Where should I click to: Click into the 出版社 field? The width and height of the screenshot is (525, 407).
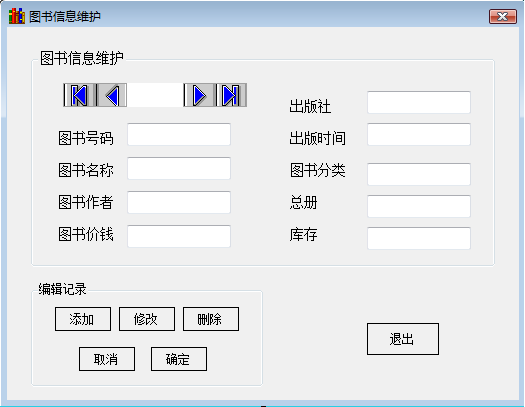pos(419,102)
